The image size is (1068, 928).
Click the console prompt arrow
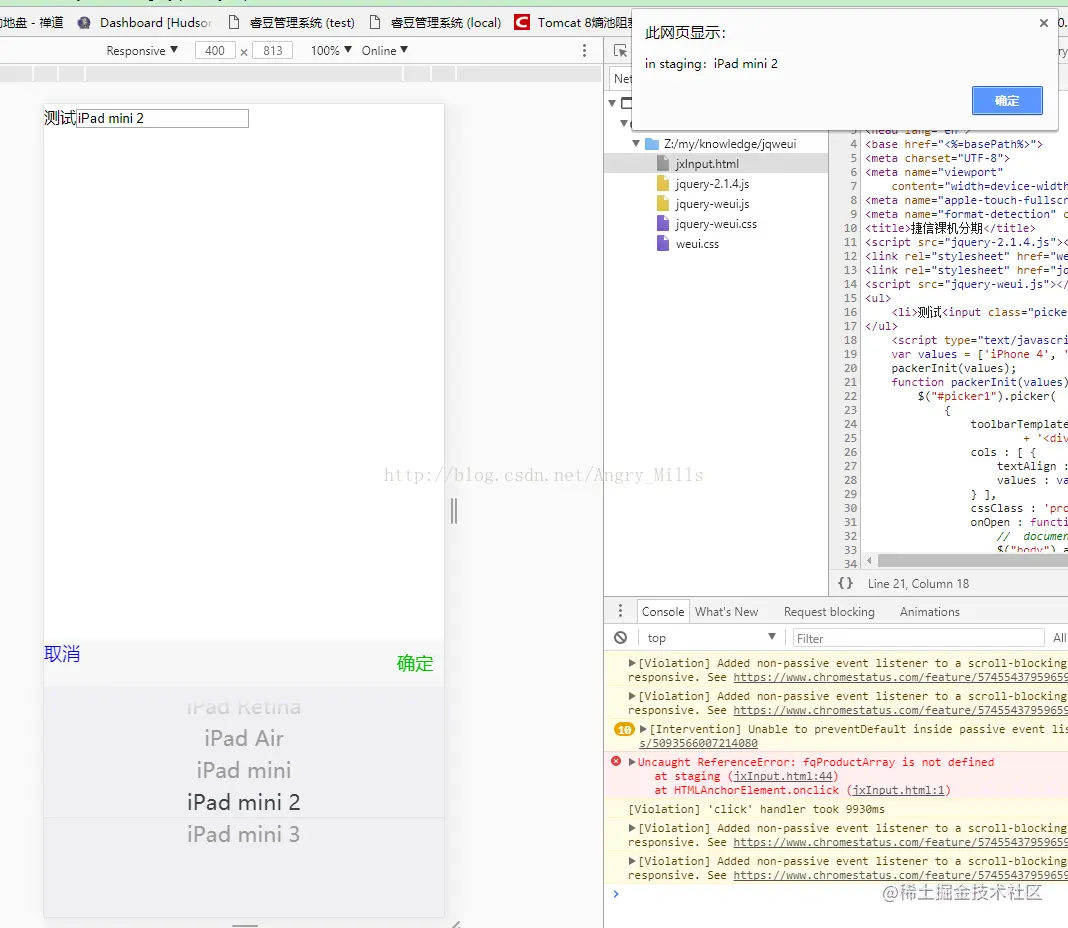pyautogui.click(x=616, y=894)
